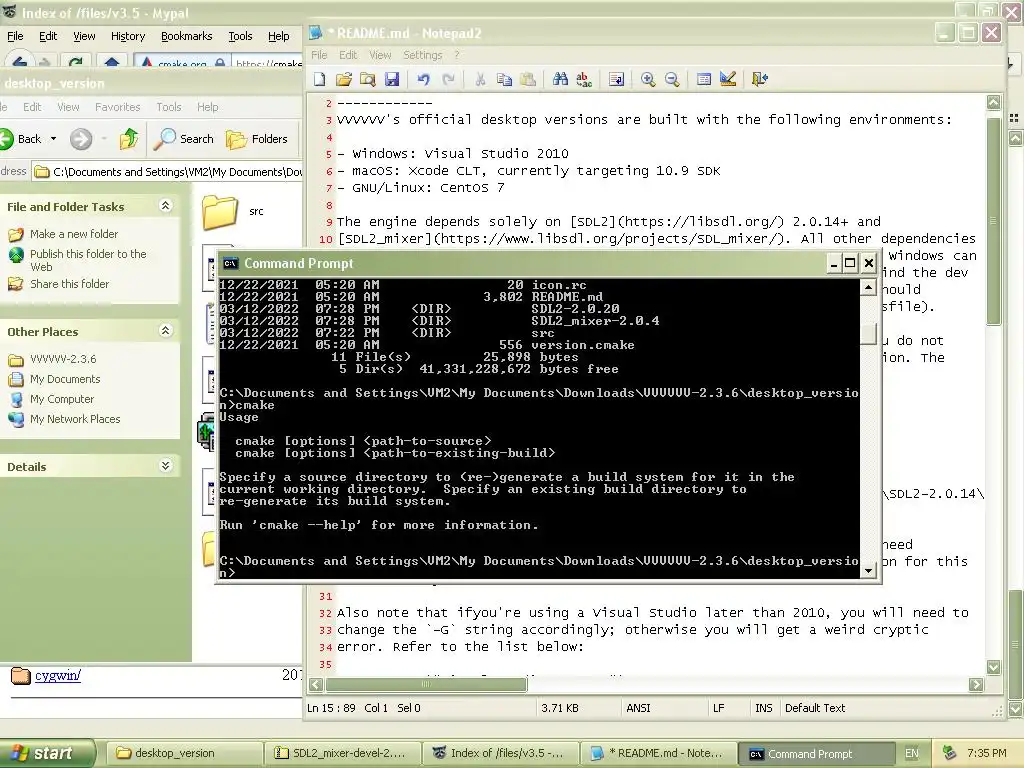1024x768 pixels.
Task: Toggle the Folders pane in Explorer
Action: [x=257, y=138]
